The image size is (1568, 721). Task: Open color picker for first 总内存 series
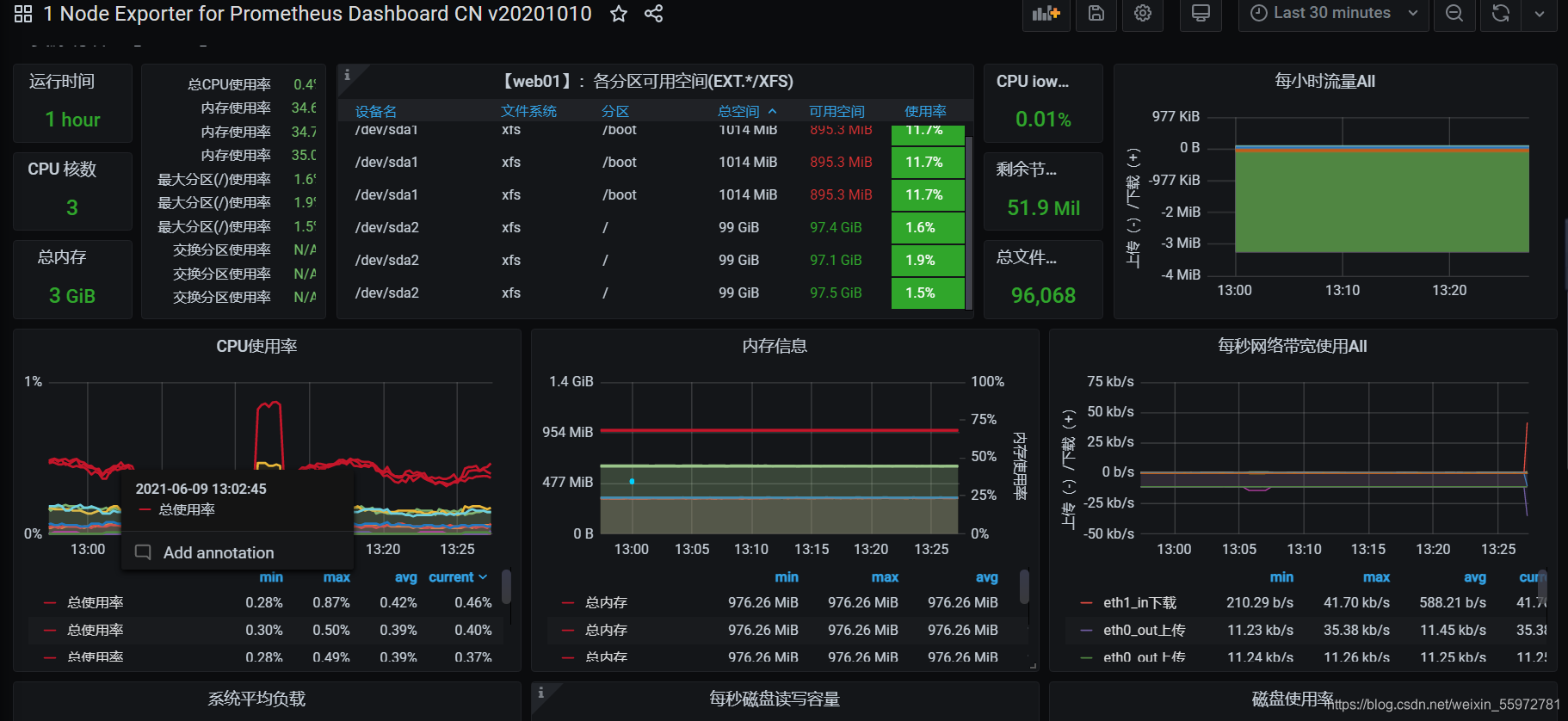tap(568, 603)
